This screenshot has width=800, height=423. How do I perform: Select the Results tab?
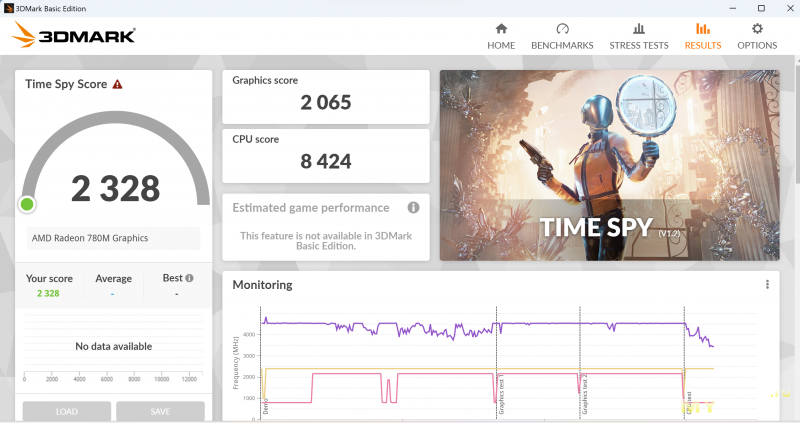pyautogui.click(x=703, y=36)
